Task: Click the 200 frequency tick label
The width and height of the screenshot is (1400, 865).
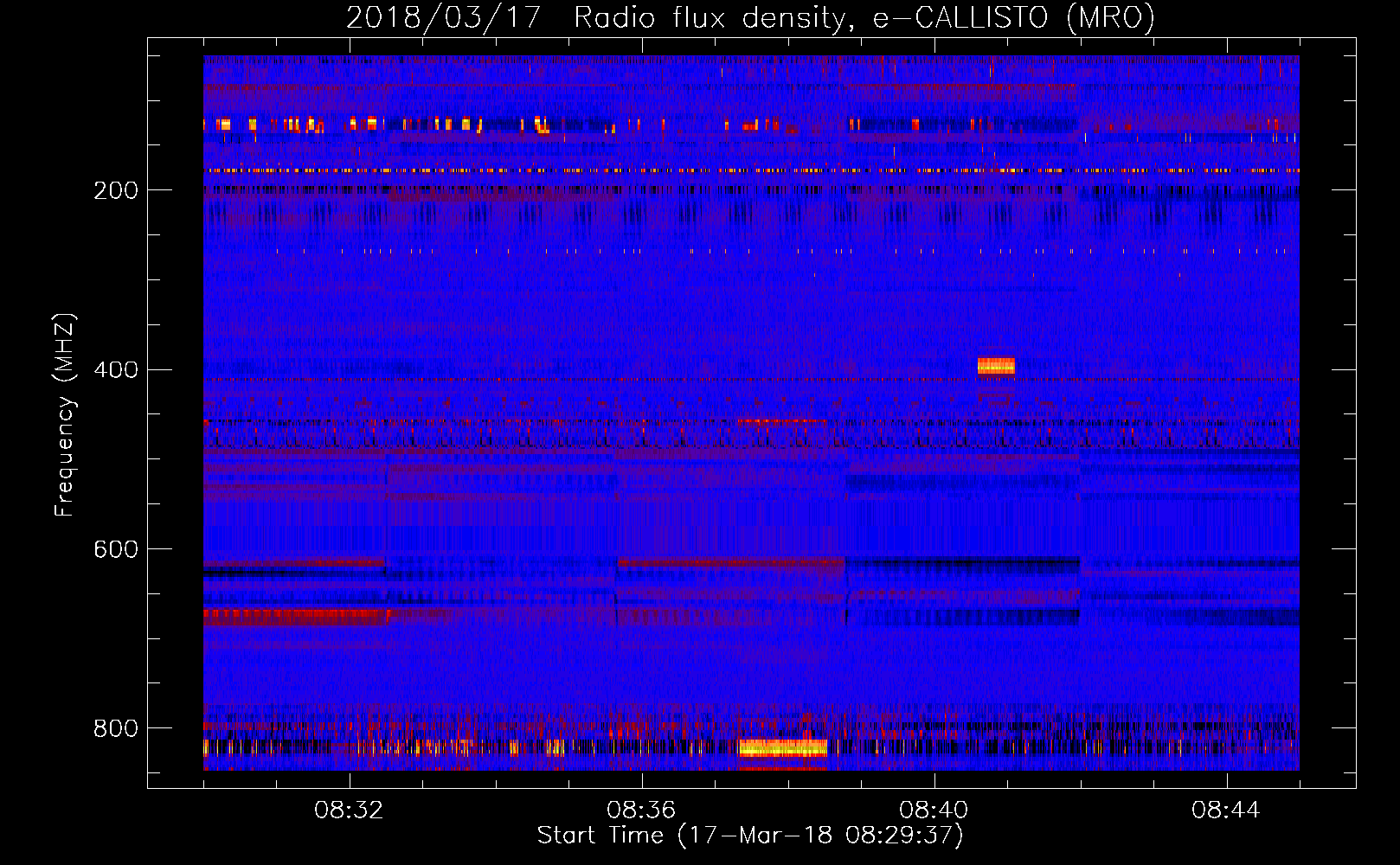Action: pos(116,190)
